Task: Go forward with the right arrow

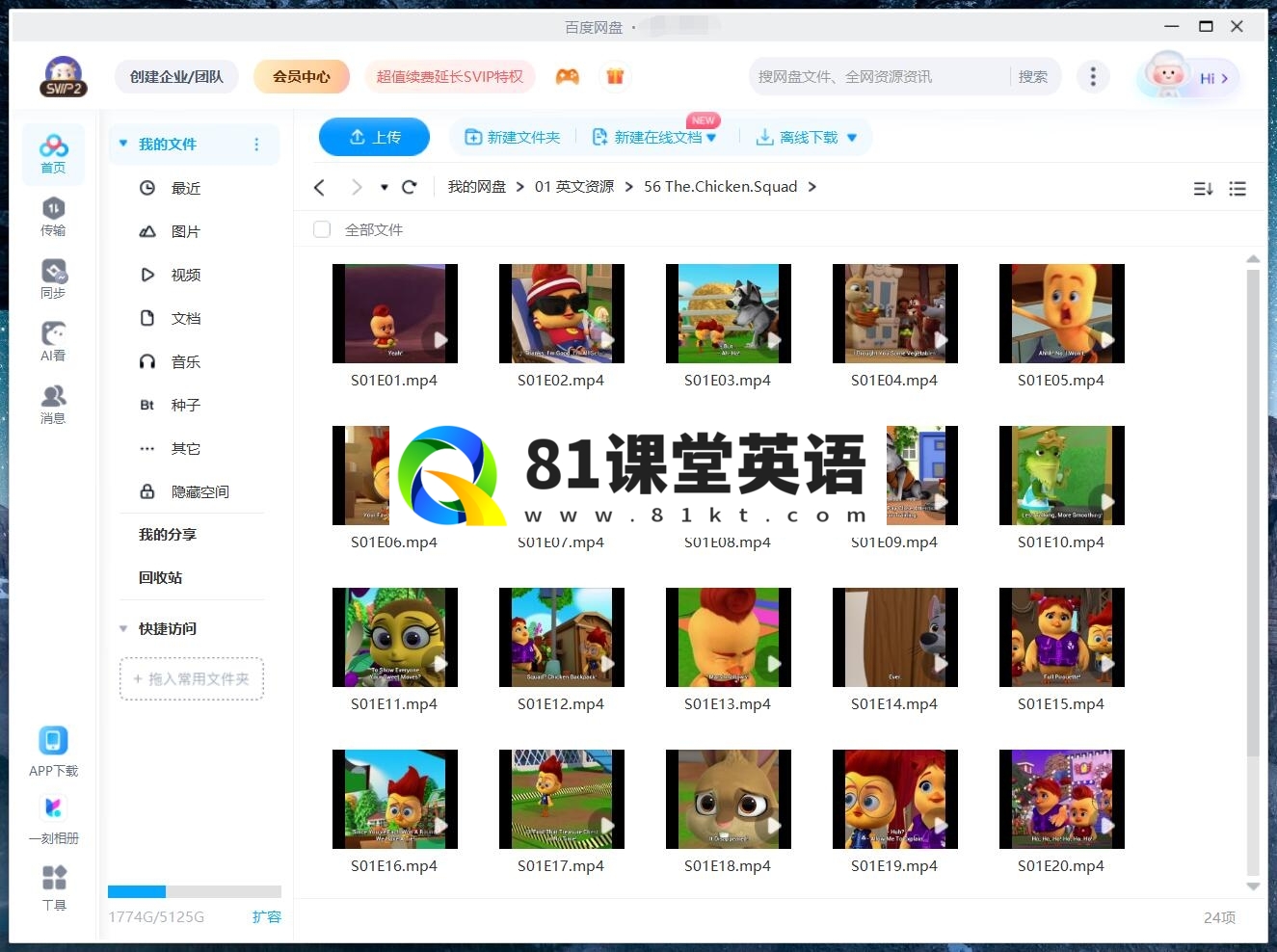Action: 357,187
